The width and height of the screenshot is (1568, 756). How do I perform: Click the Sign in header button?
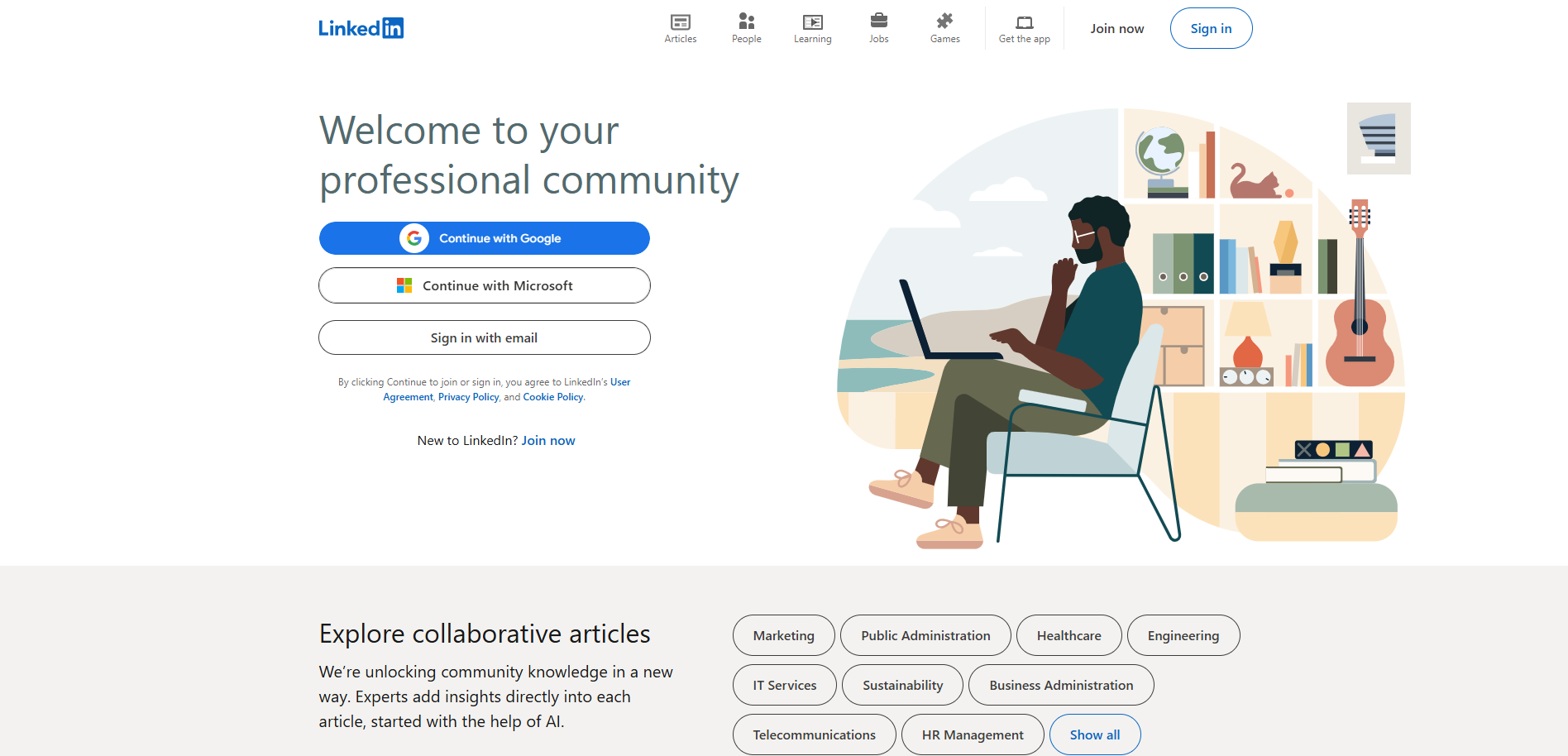[1212, 28]
